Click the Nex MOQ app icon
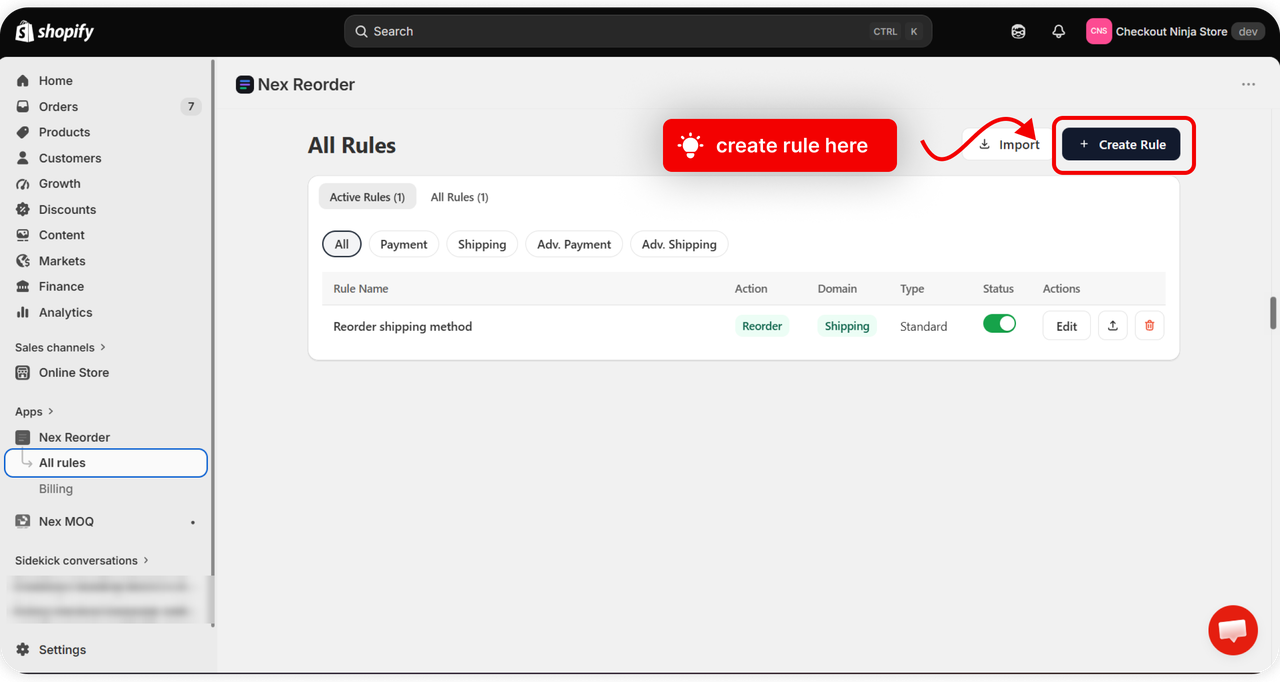Image resolution: width=1280 pixels, height=682 pixels. [23, 522]
